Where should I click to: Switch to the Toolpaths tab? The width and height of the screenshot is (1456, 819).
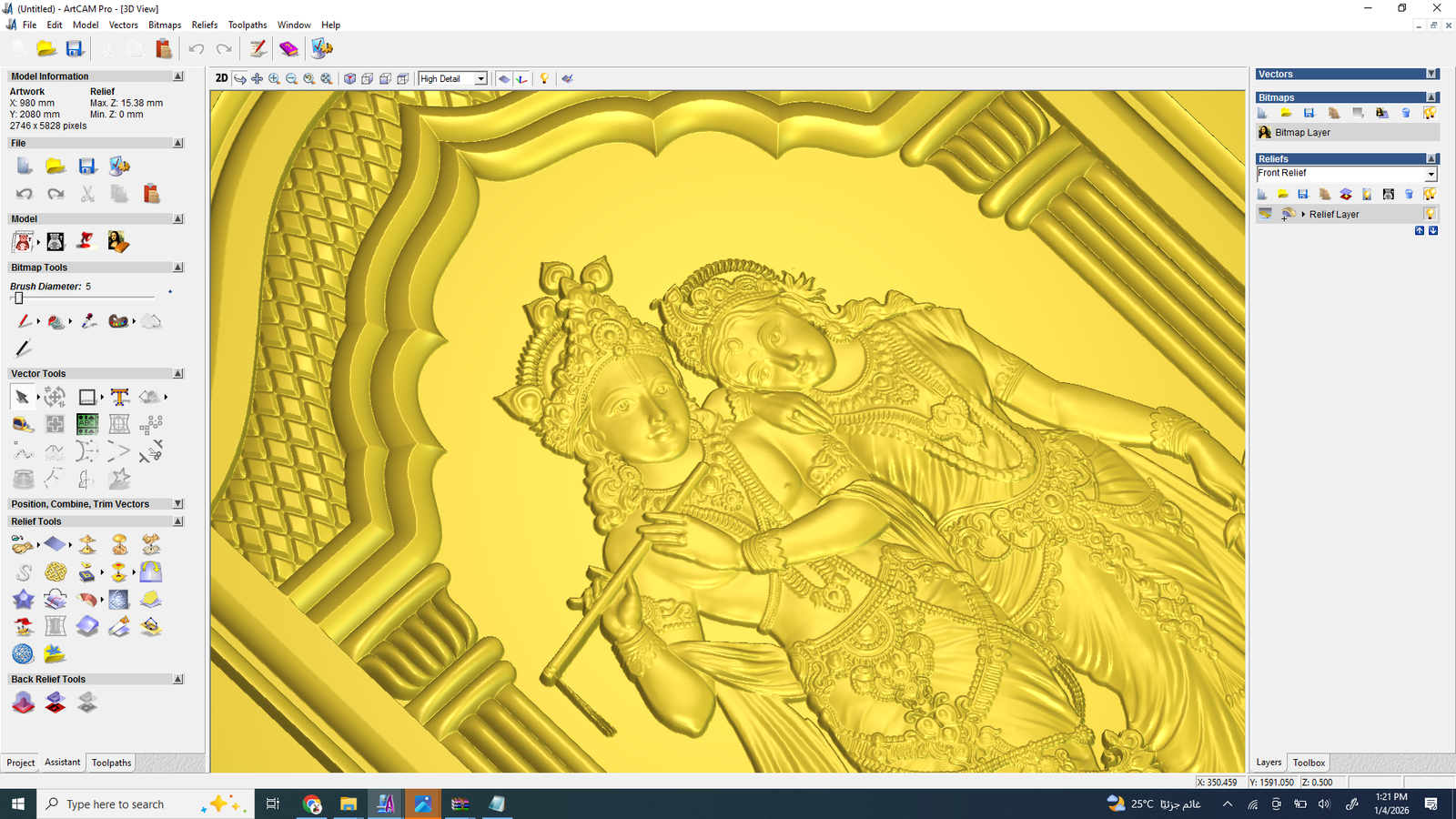click(111, 763)
